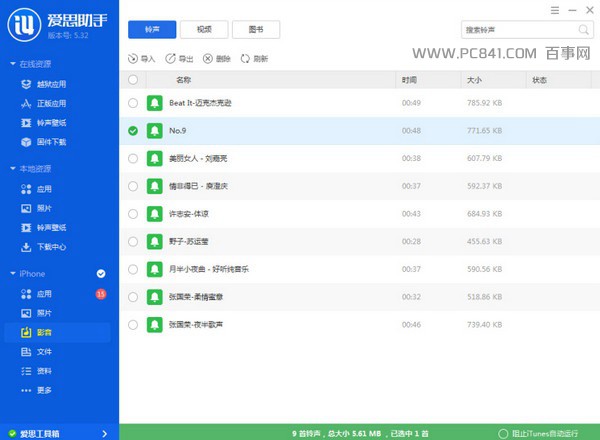Image resolution: width=600 pixels, height=440 pixels.
Task: Uncheck the selected No.9 ringtone checkbox
Action: coord(133,130)
